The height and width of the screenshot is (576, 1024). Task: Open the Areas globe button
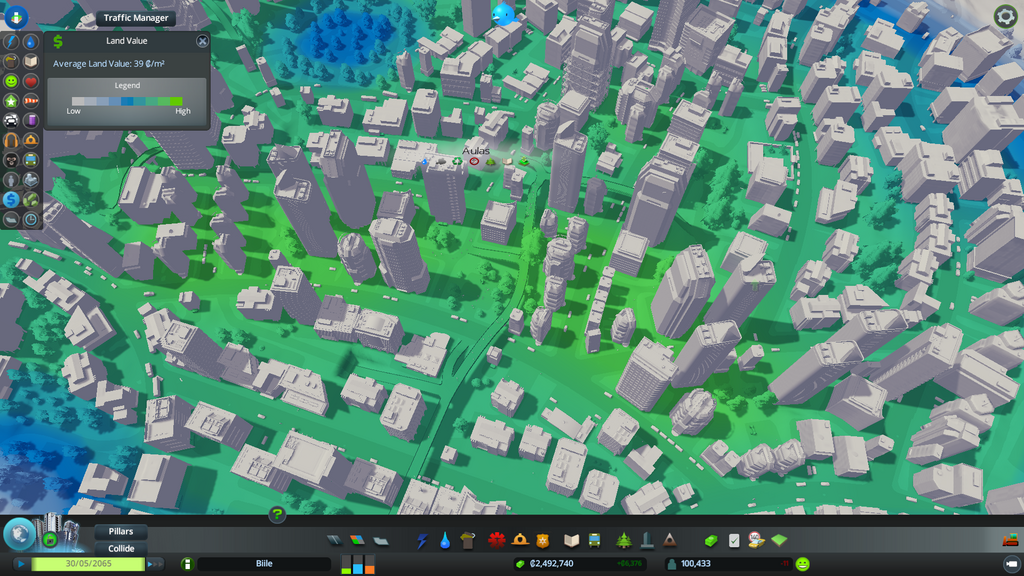19,534
